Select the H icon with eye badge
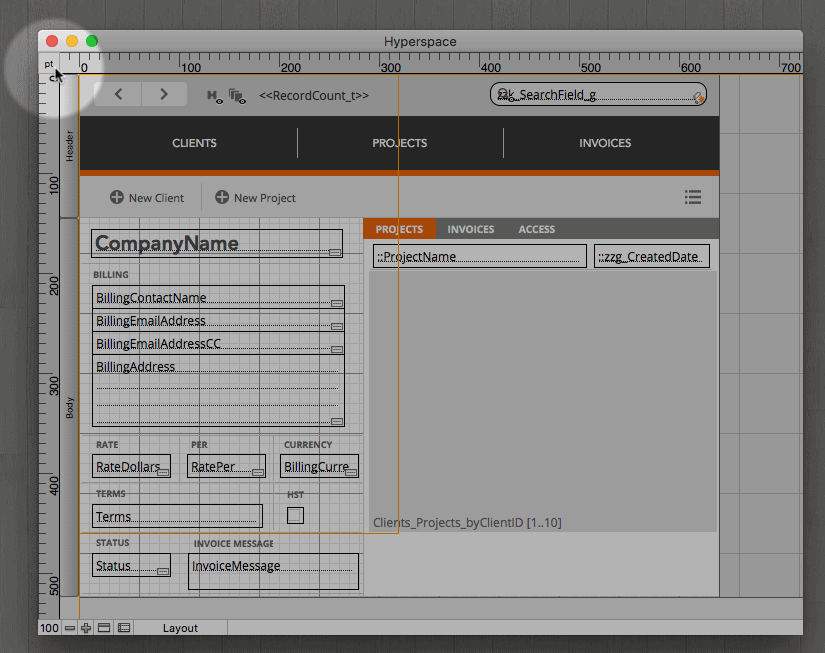Viewport: 825px width, 653px height. (214, 96)
